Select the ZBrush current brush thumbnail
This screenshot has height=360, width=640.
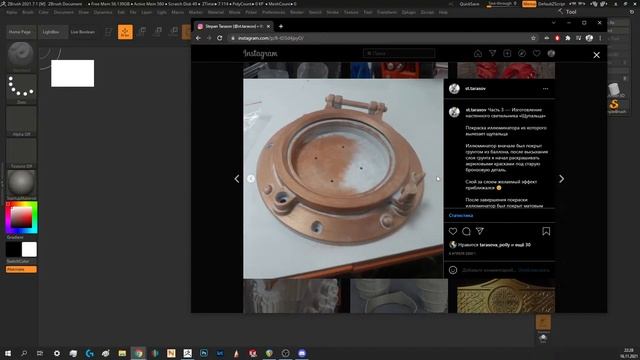click(21, 55)
